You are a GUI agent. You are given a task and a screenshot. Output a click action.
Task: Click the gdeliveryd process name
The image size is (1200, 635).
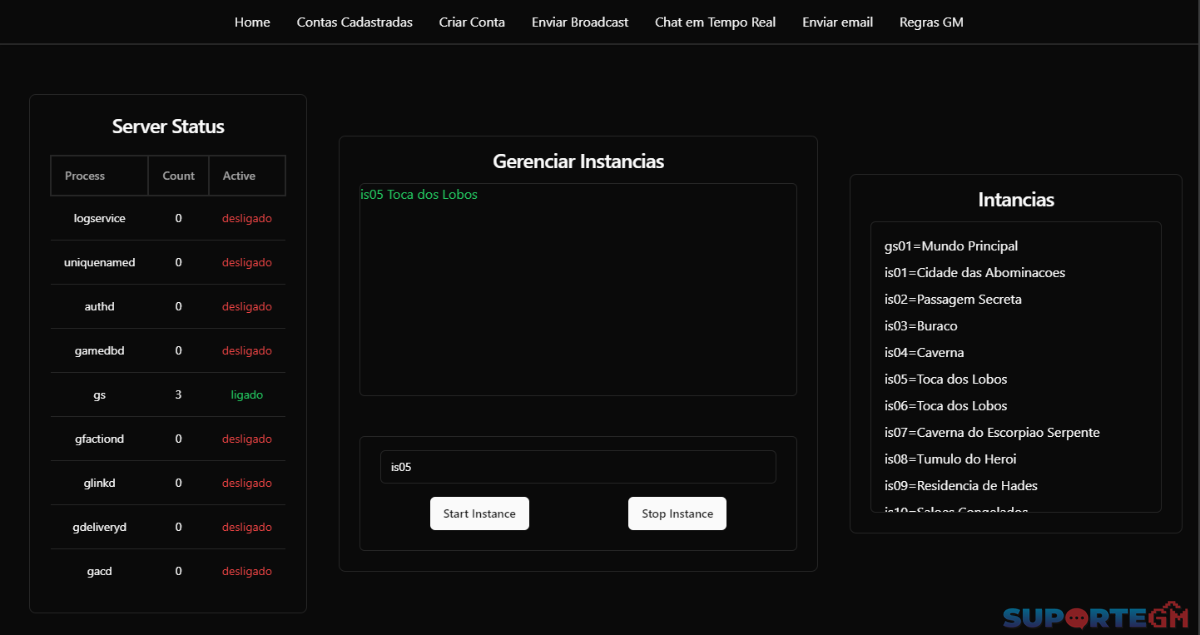pos(100,527)
